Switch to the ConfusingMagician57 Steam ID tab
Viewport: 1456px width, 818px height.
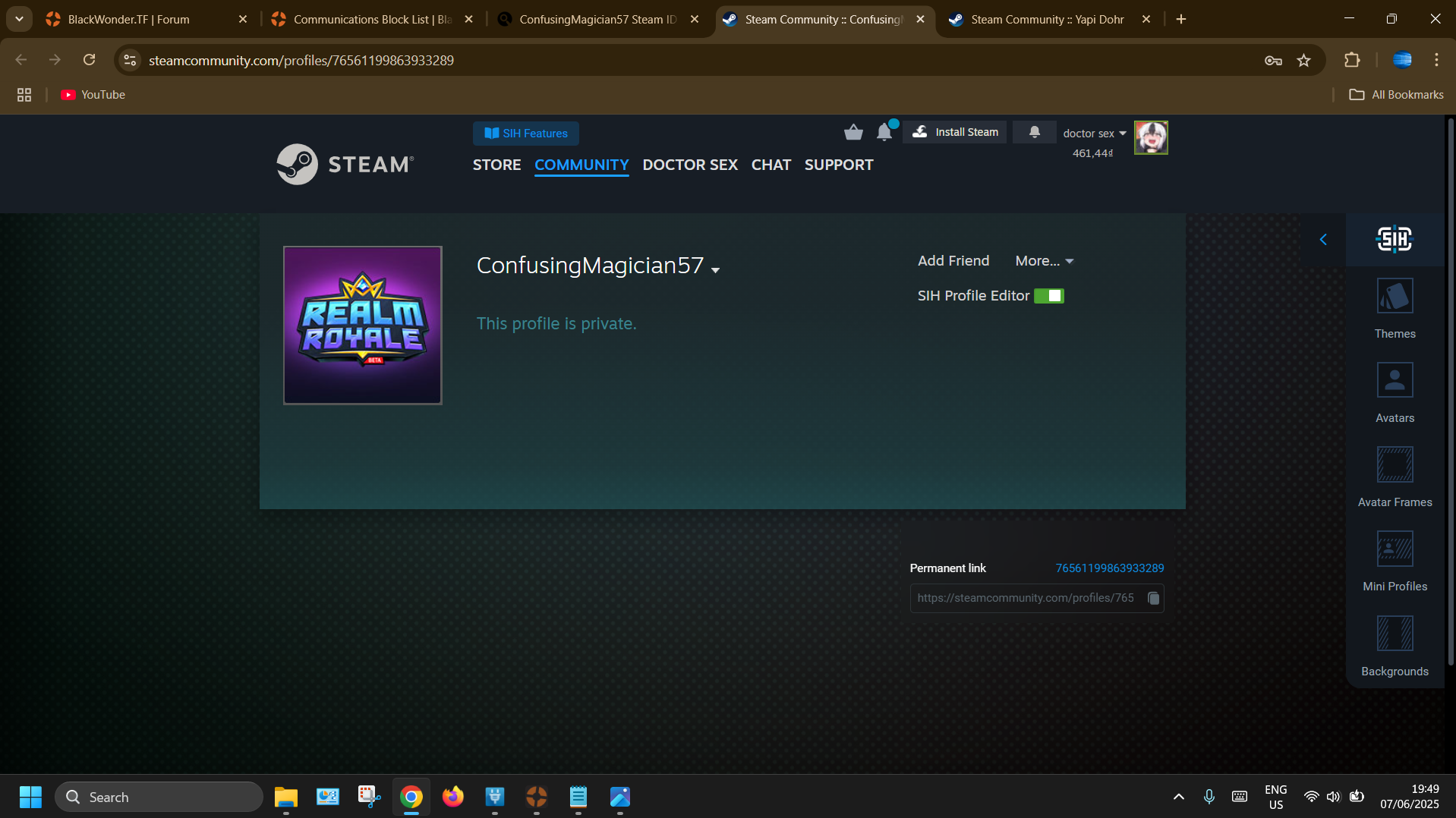[x=597, y=20]
